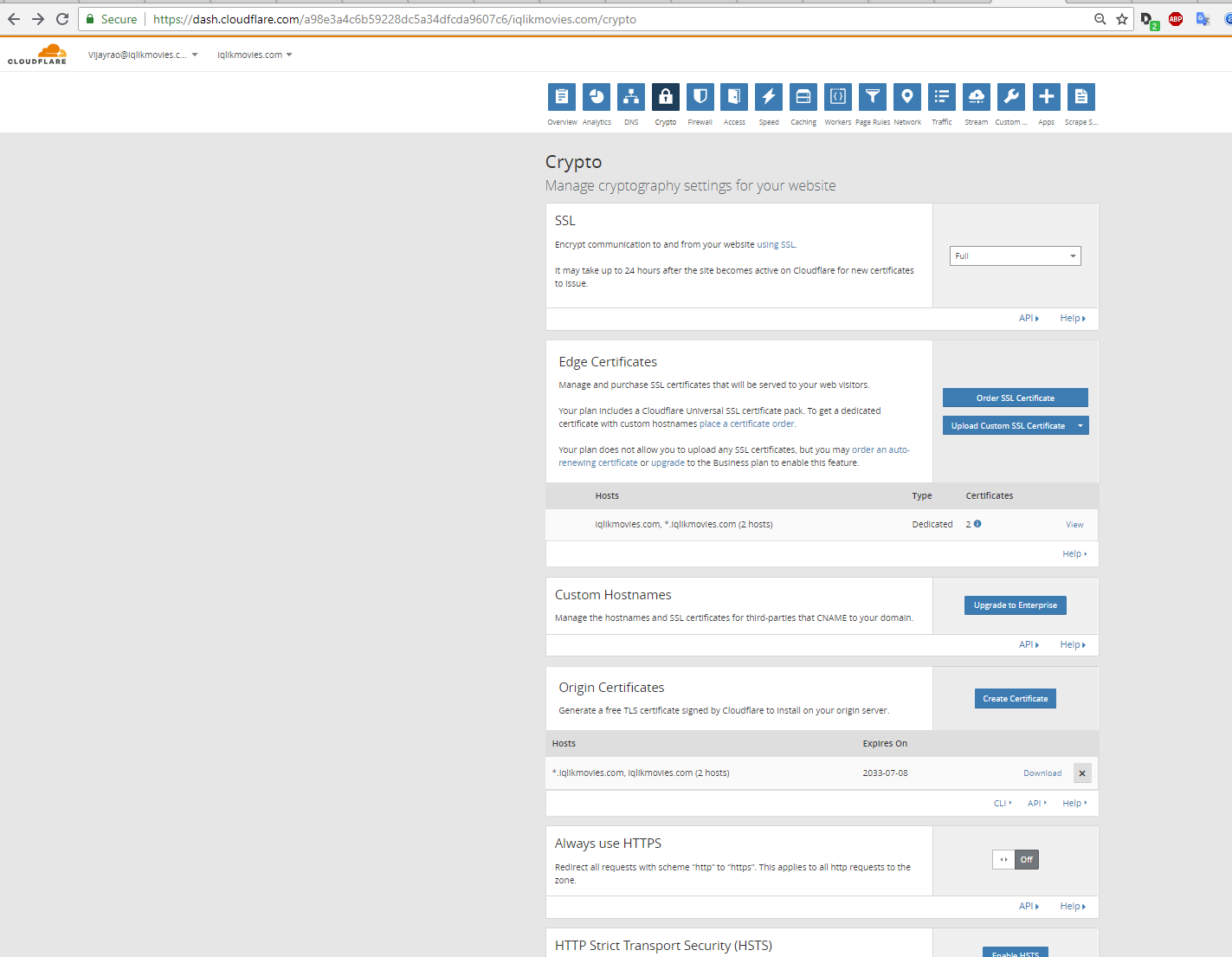Open the Speed lightning bolt icon

[x=769, y=97]
